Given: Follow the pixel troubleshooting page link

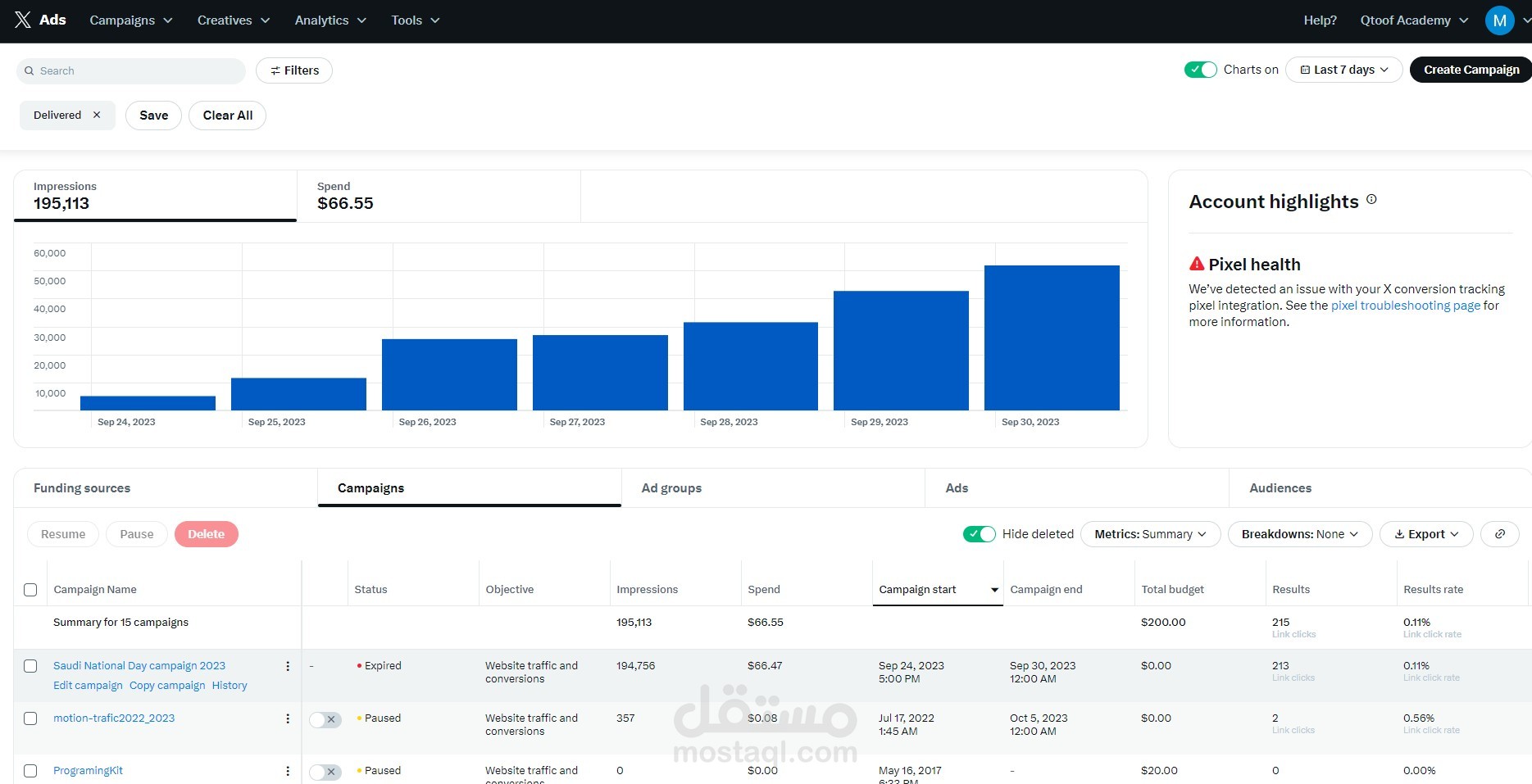Looking at the screenshot, I should click(x=1405, y=306).
